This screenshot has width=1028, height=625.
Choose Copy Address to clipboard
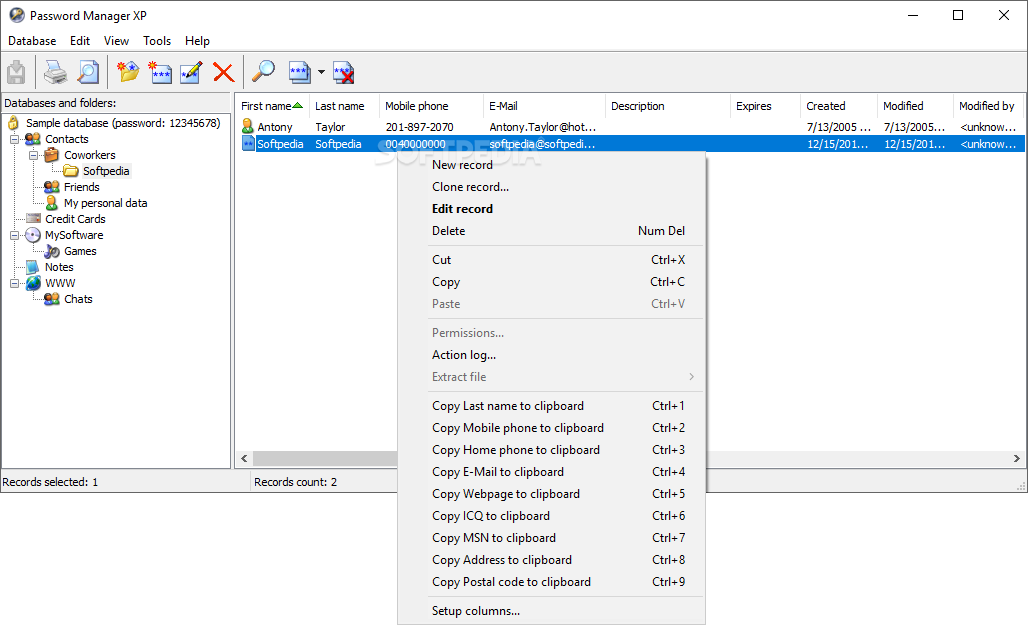(x=551, y=560)
